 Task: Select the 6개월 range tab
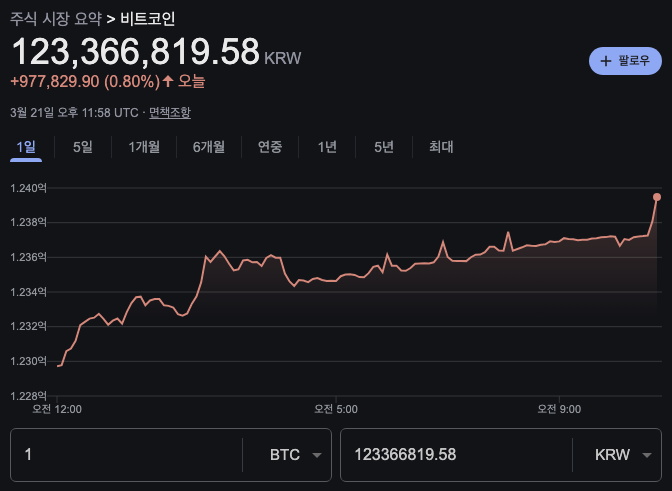209,147
